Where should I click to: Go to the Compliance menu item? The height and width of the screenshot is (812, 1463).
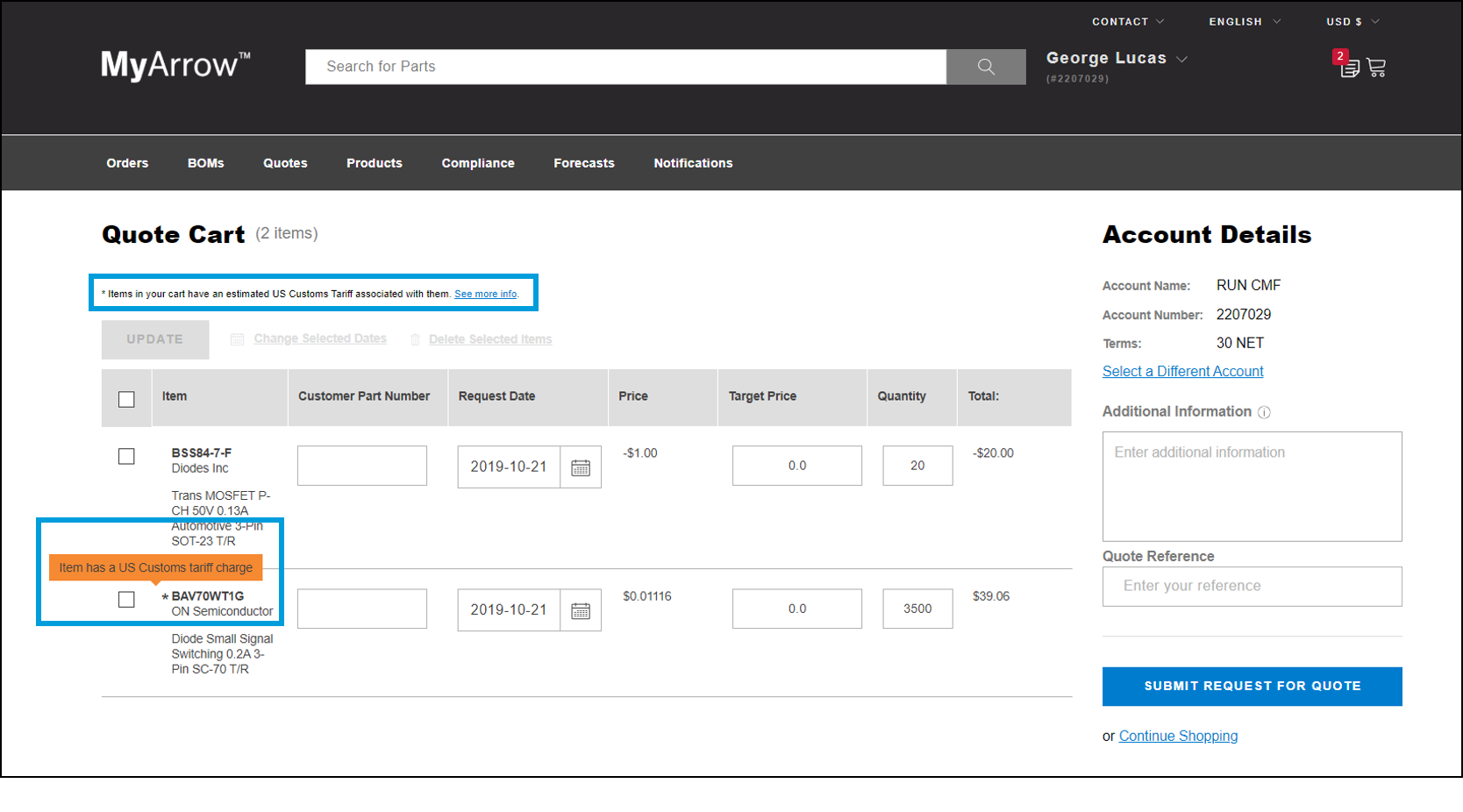pyautogui.click(x=478, y=163)
